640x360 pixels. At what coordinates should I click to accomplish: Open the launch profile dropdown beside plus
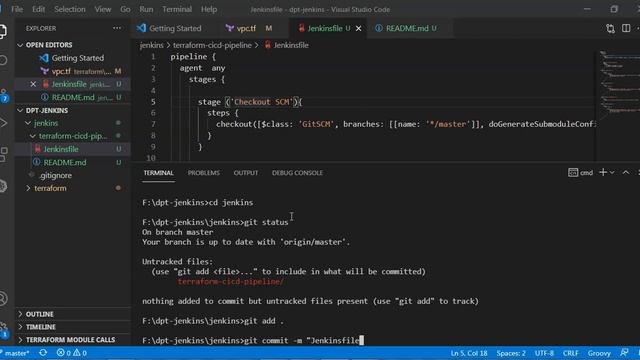pyautogui.click(x=612, y=173)
